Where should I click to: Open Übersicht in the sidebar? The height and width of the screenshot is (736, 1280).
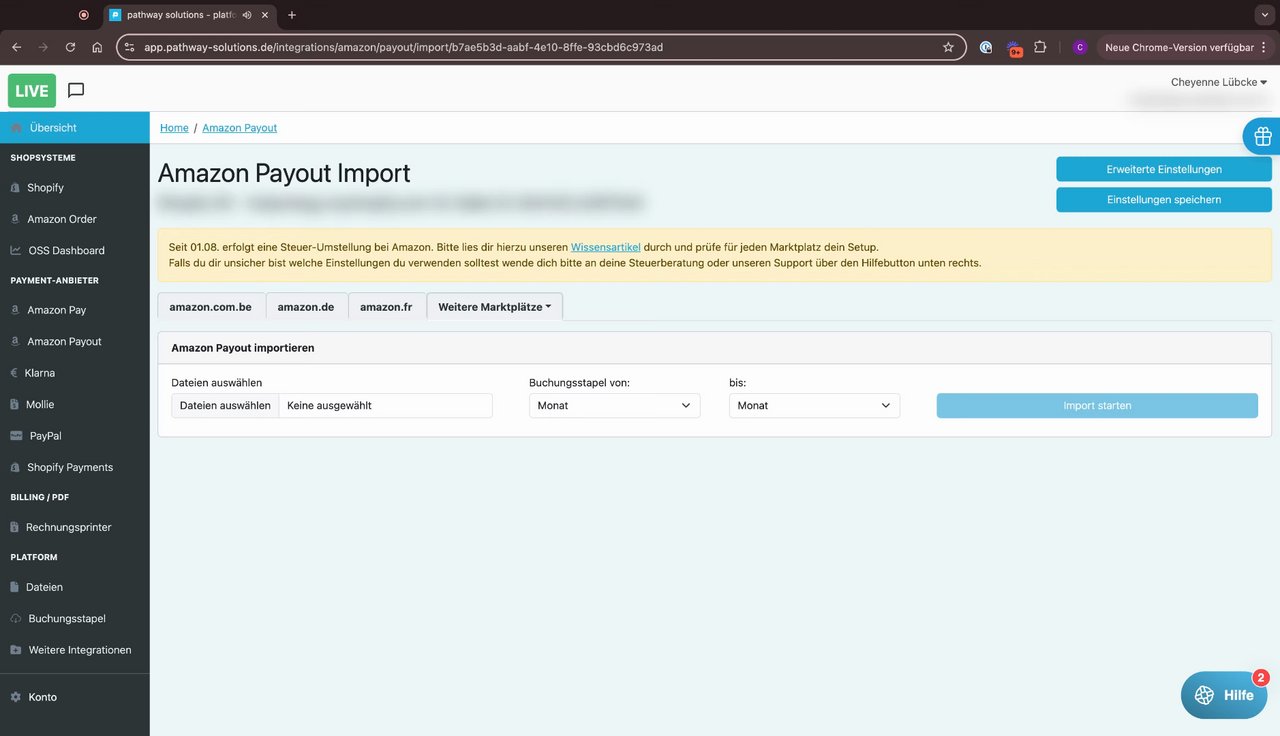tap(75, 128)
